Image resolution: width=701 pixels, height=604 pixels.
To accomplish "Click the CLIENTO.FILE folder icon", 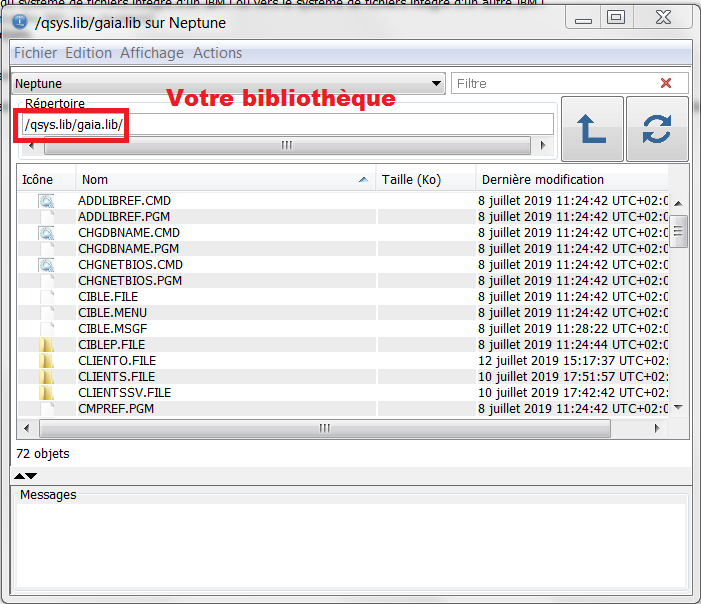I will (47, 361).
